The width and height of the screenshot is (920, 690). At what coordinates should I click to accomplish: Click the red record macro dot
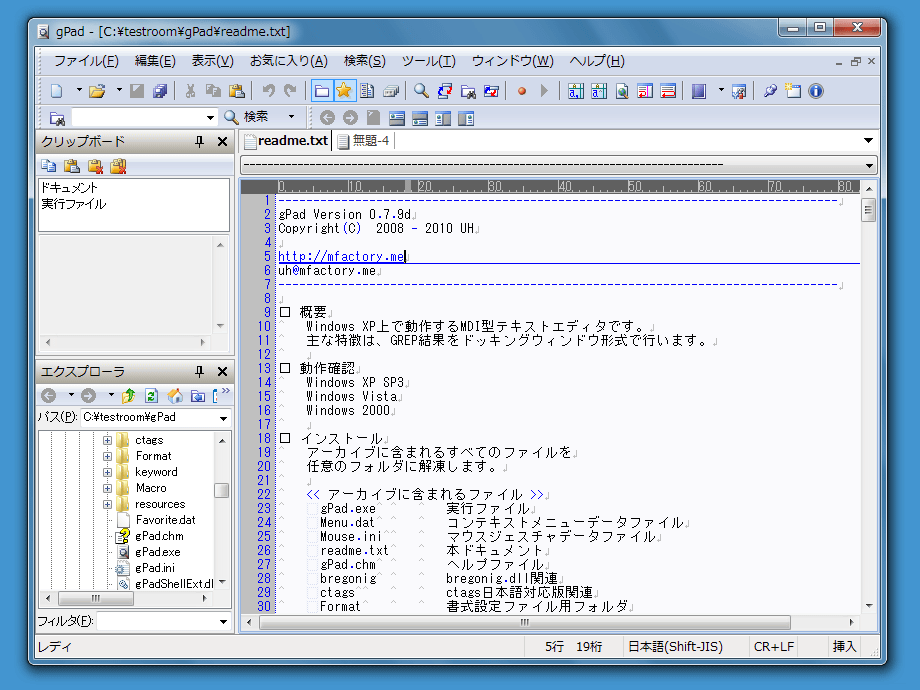tap(522, 91)
